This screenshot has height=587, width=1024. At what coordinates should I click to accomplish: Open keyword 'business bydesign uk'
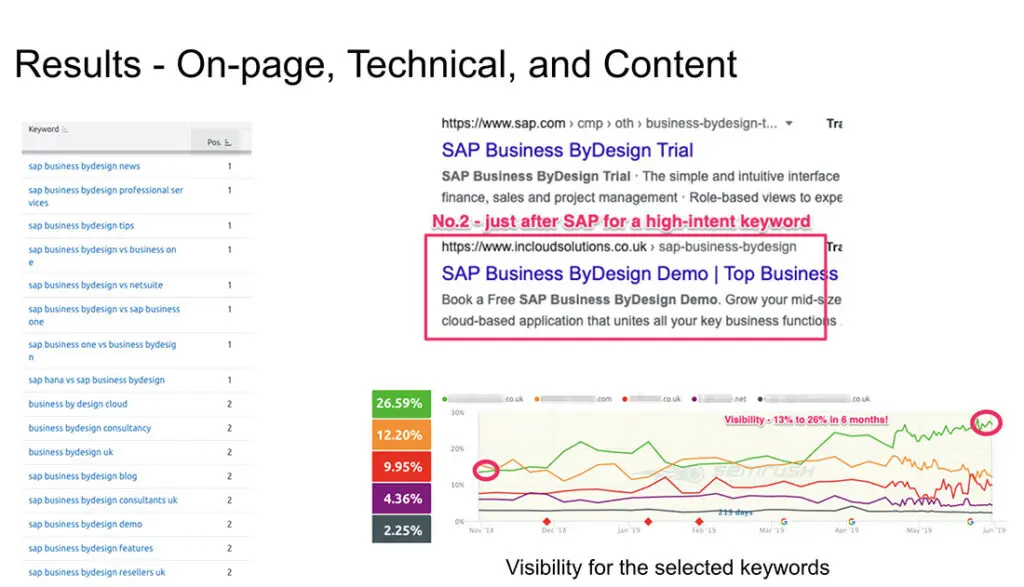pyautogui.click(x=71, y=452)
